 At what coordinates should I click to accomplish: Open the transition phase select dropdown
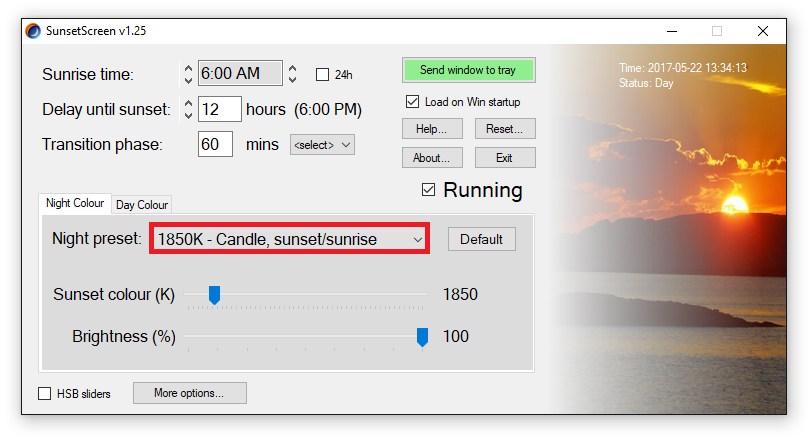322,145
